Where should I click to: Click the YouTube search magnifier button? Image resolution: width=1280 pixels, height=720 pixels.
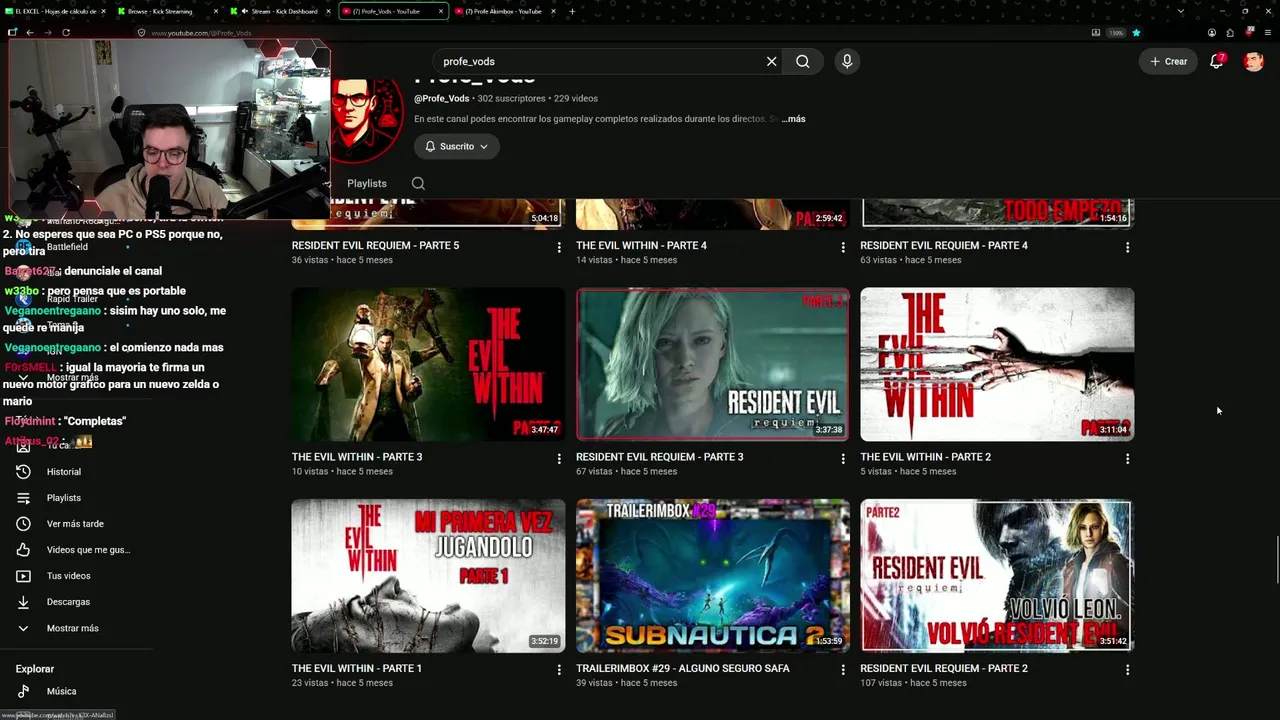click(803, 61)
